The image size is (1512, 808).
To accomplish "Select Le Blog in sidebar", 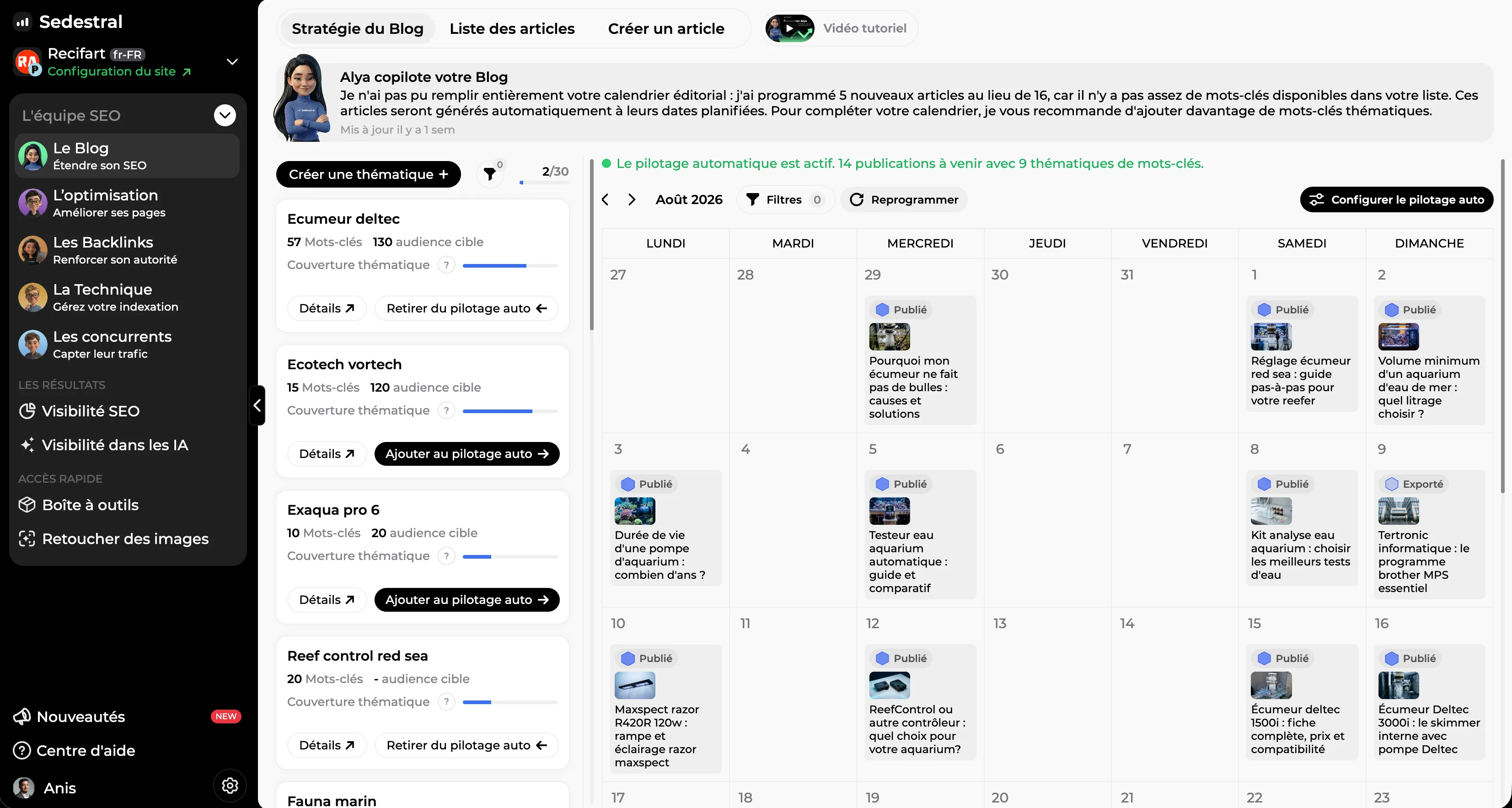I will coord(127,156).
